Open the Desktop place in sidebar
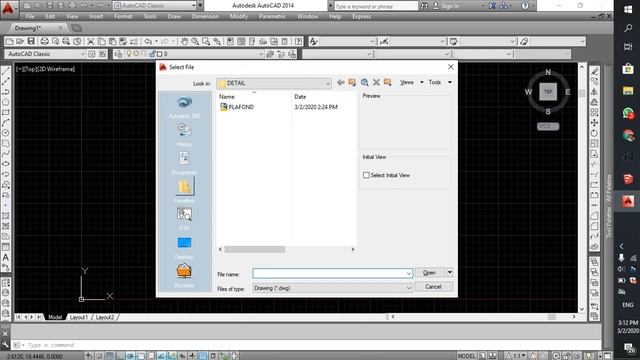Viewport: 640px width, 360px height. [x=184, y=248]
